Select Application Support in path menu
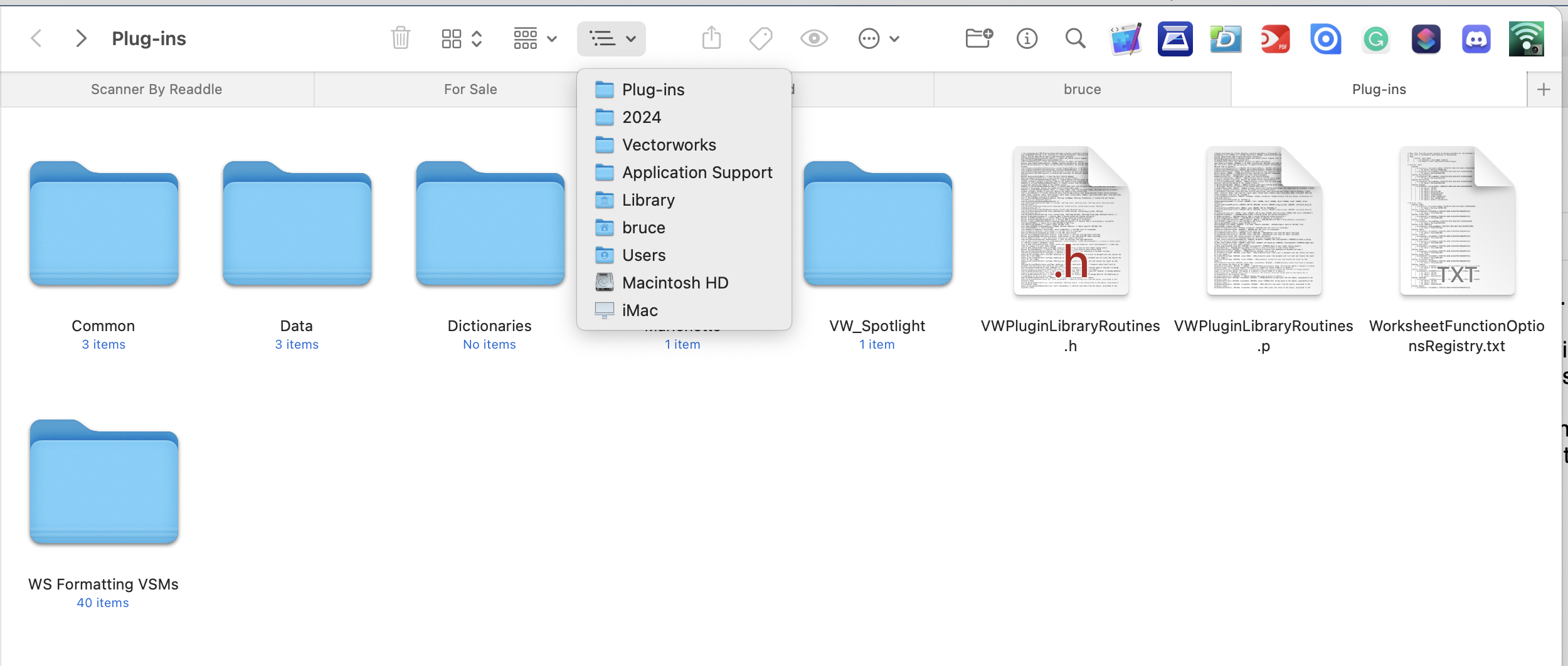 click(x=696, y=172)
